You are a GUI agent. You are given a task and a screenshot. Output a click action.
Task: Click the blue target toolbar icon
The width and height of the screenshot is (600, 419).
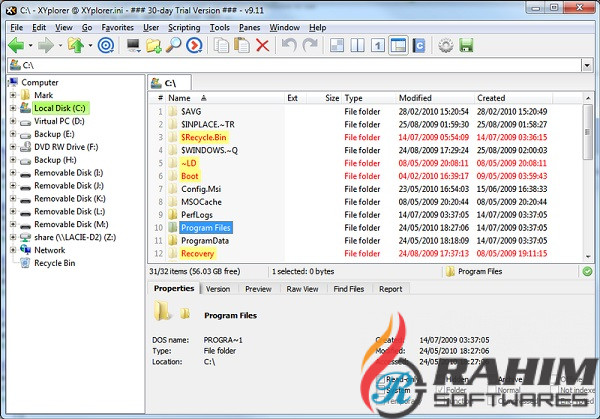coord(106,46)
